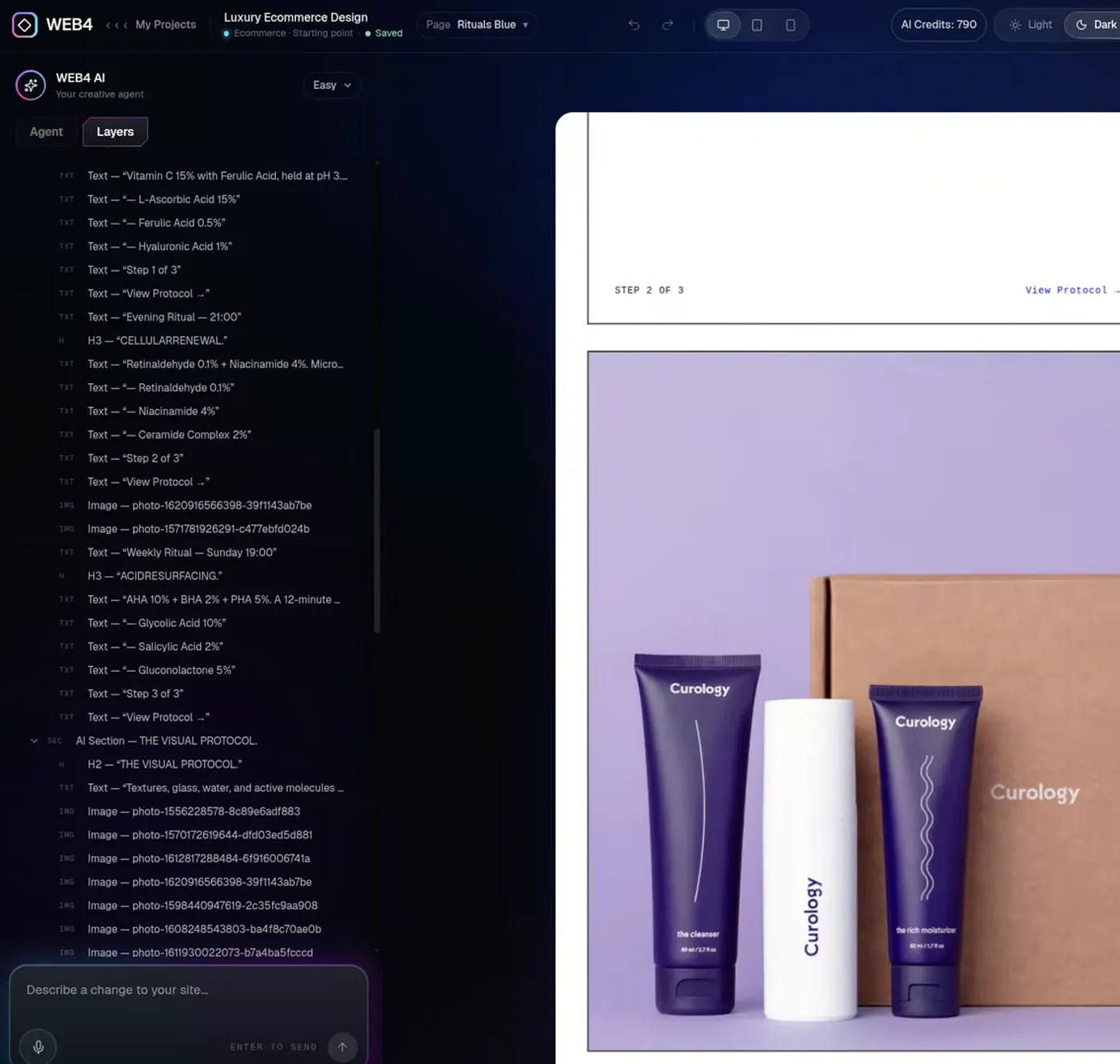Select layer H3 — "ACIDRESURFACING."
Screen dimensions: 1120x1064
(155, 576)
